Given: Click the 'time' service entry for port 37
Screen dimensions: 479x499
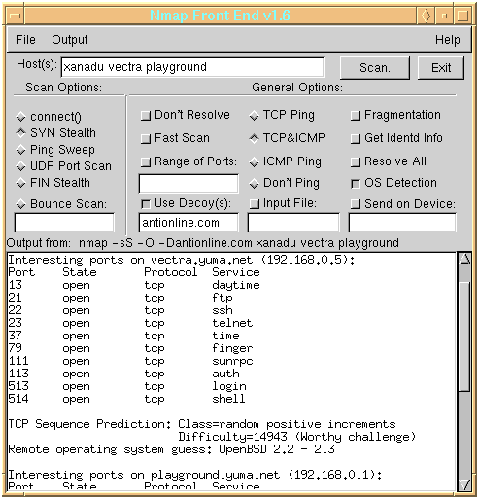Looking at the screenshot, I should [226, 336].
